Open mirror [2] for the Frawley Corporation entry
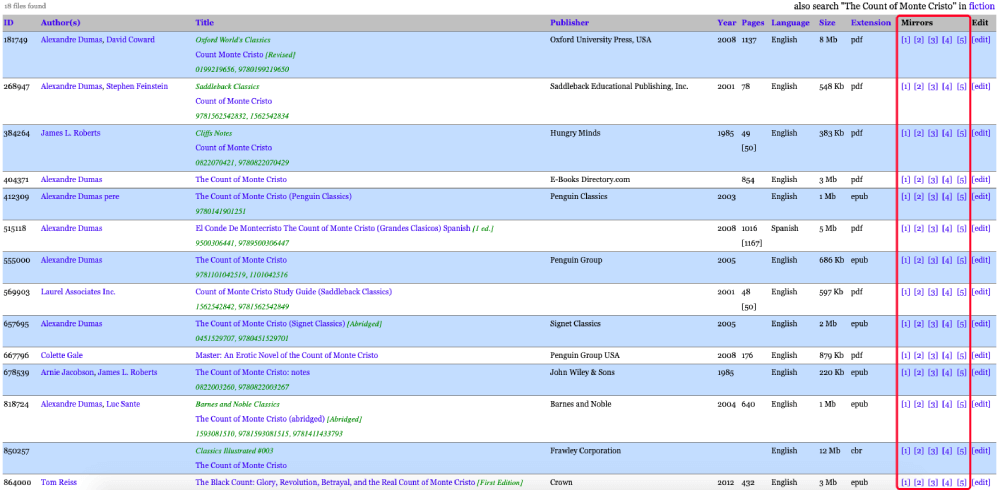Viewport: 1000px width, 490px height. pos(919,451)
